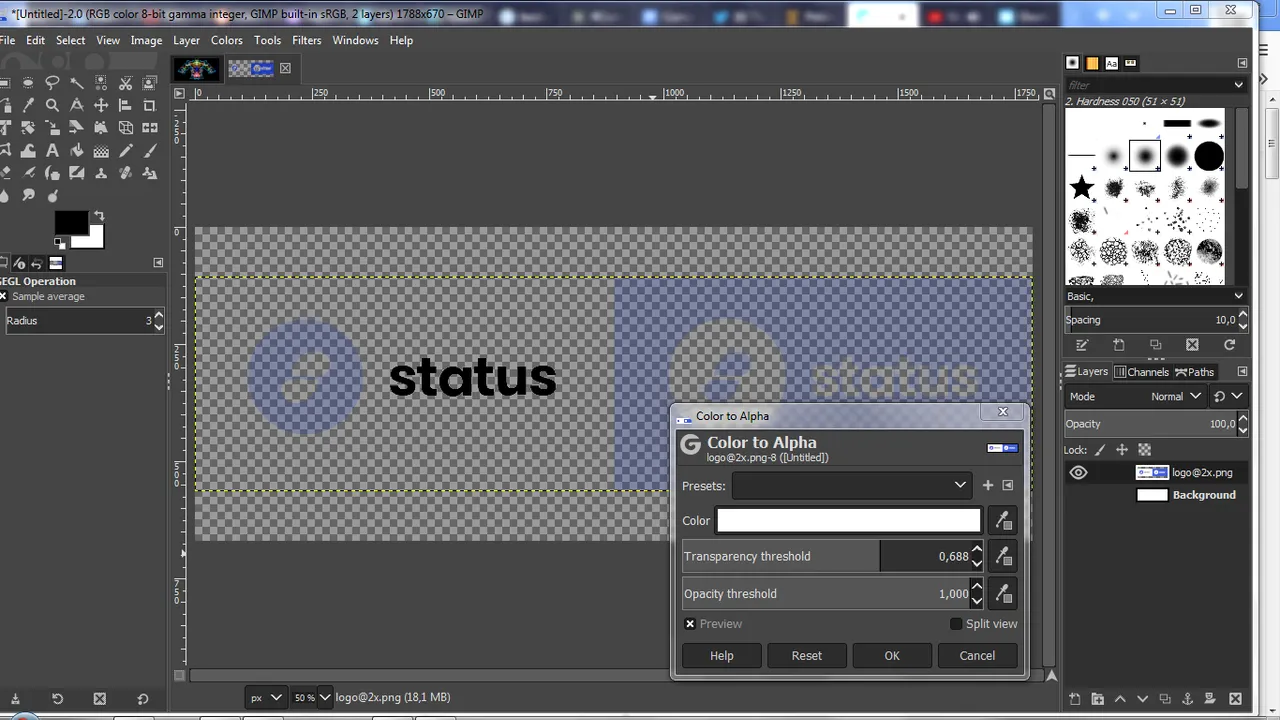Switch to the Channels tab

click(x=1141, y=372)
